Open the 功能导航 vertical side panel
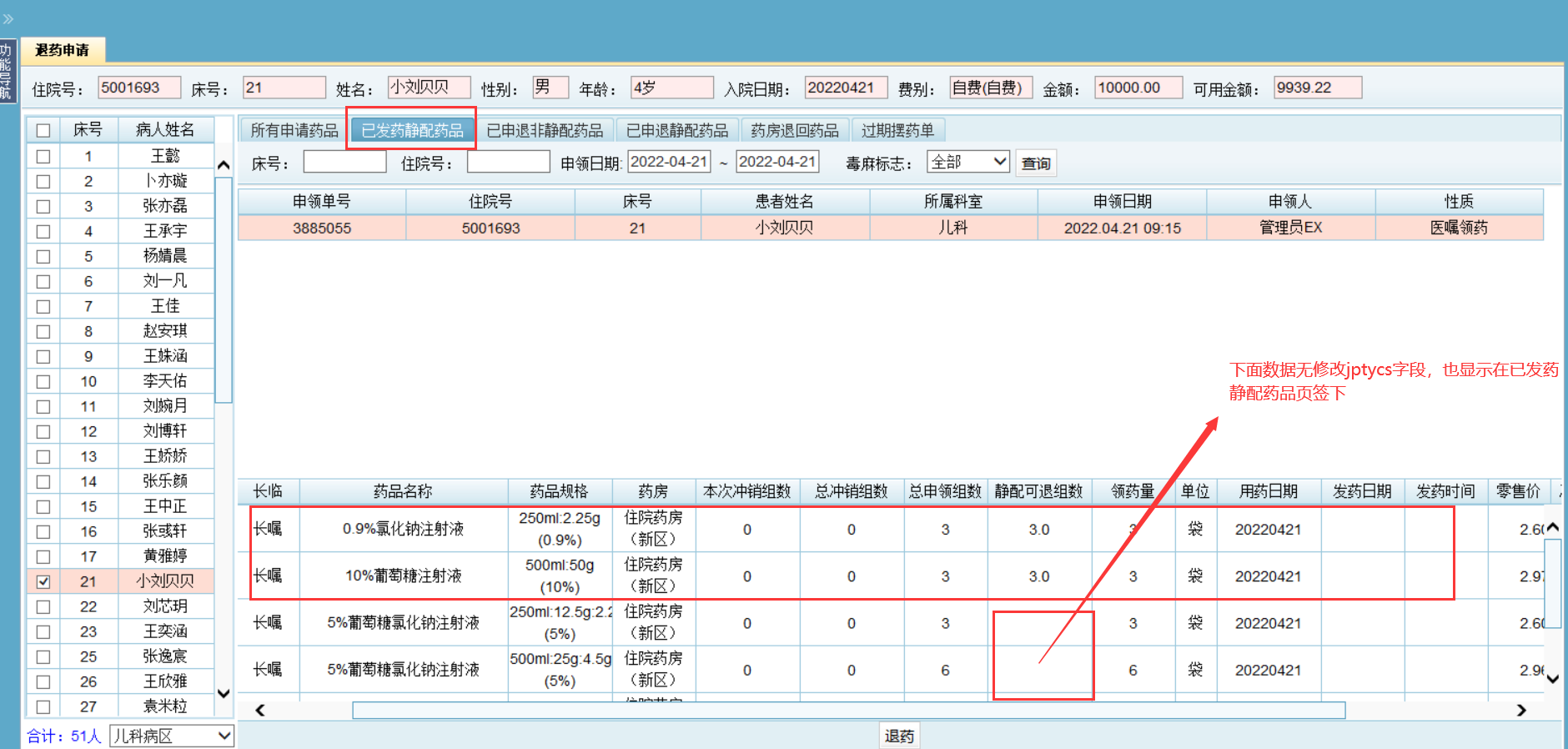Screen dimensions: 1568x749 tap(8, 72)
